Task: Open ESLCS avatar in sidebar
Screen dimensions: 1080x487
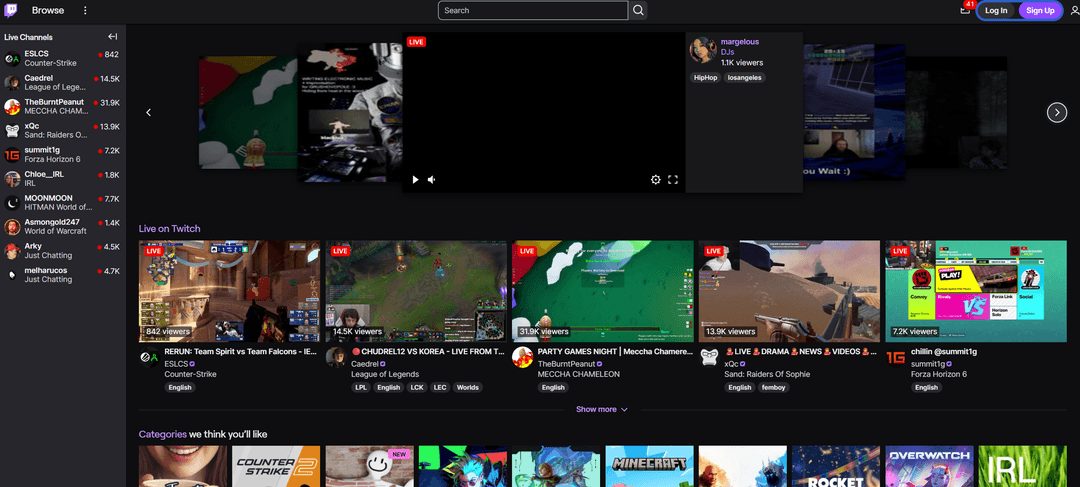Action: coord(12,59)
